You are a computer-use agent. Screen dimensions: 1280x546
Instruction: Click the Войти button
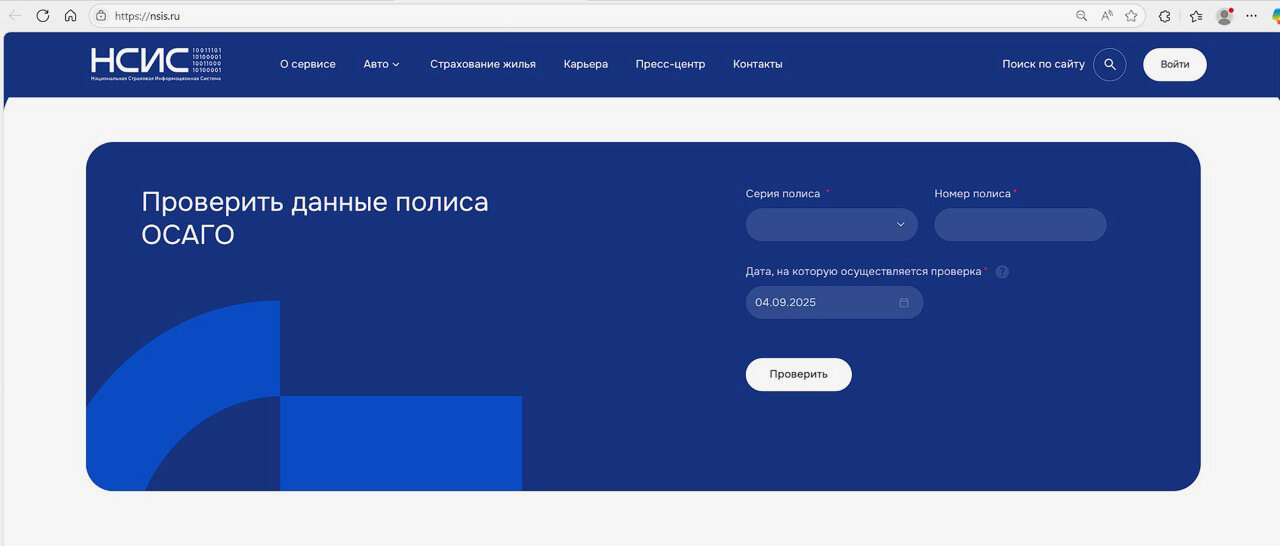(1175, 64)
